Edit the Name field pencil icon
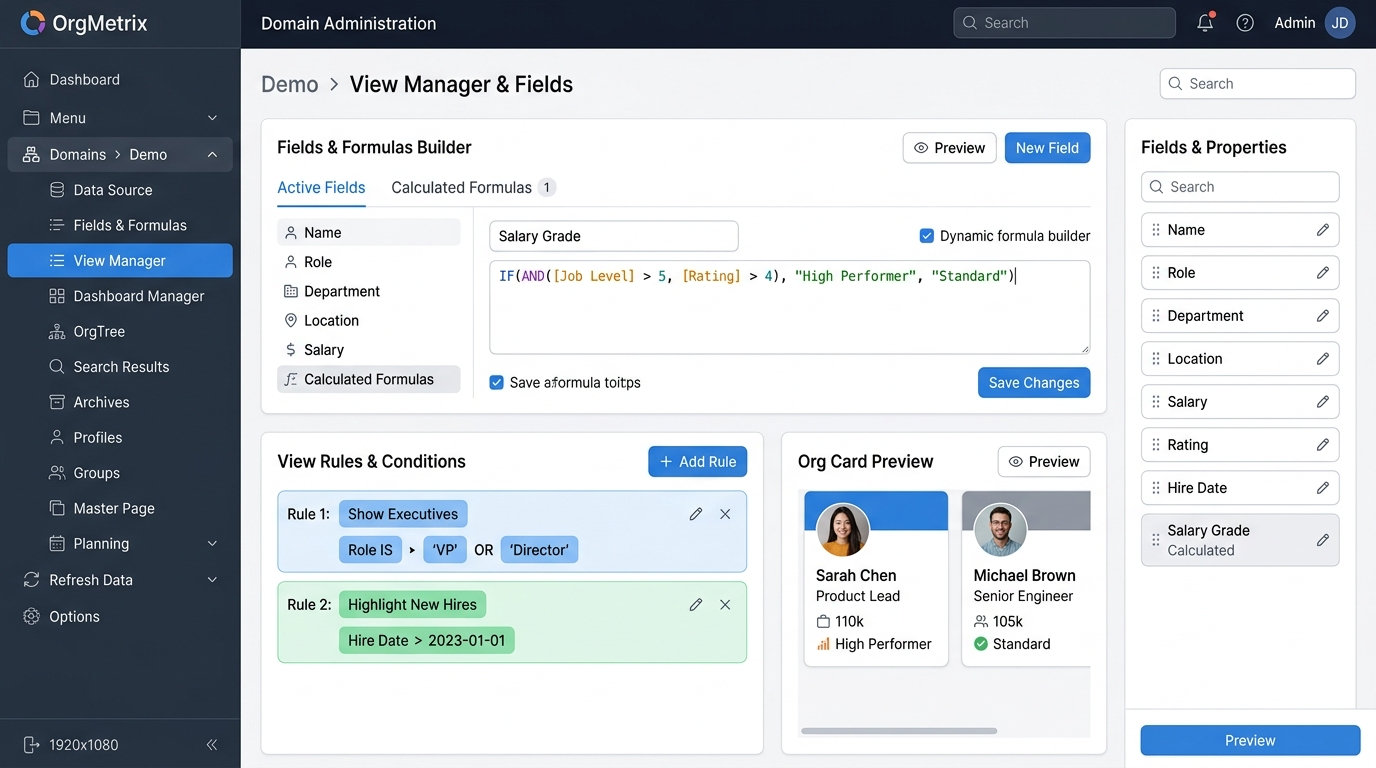 pyautogui.click(x=1323, y=230)
